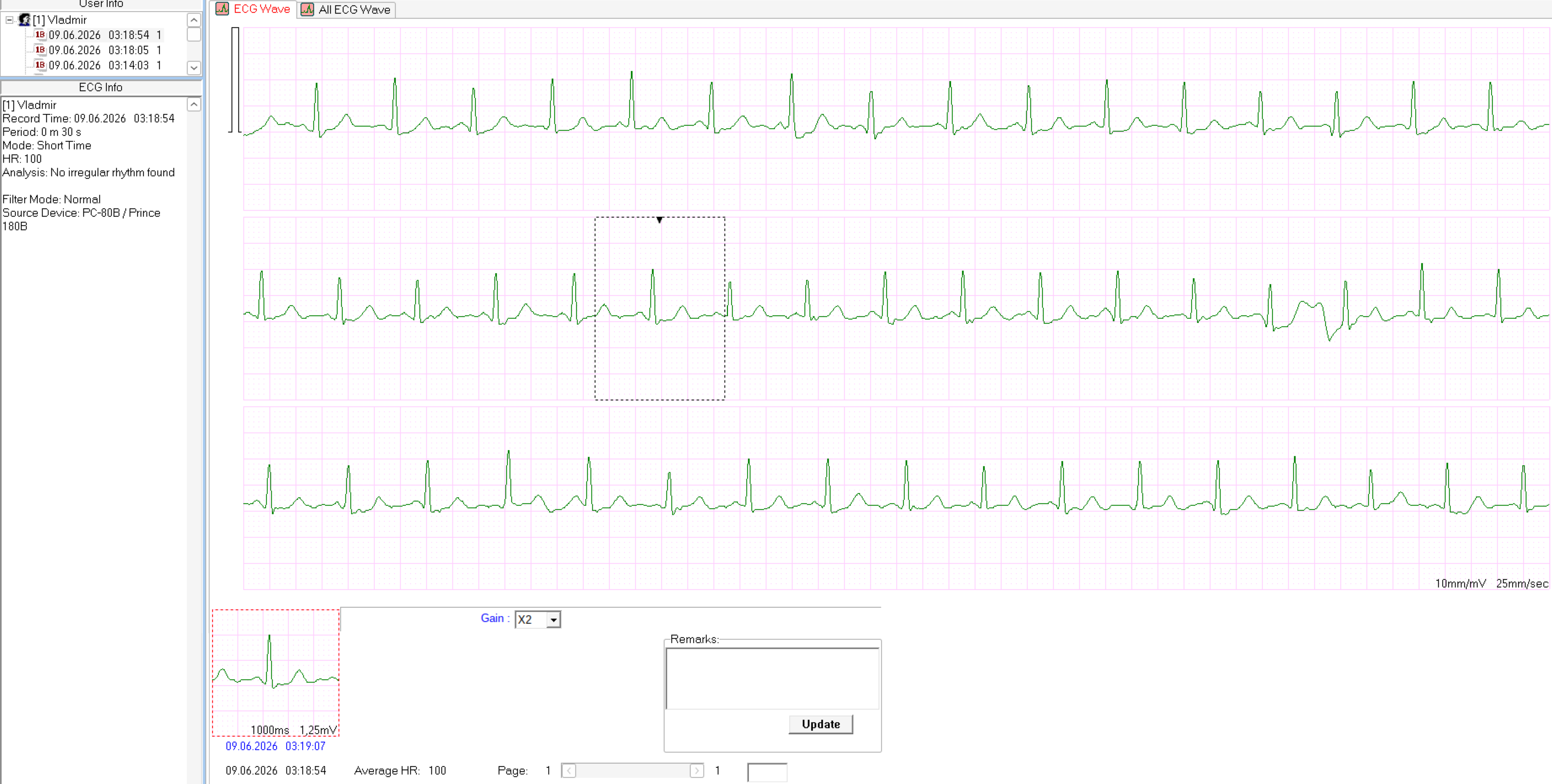Click the 1 mV calibration bar on first strip
The height and width of the screenshot is (784, 1552).
(x=235, y=80)
